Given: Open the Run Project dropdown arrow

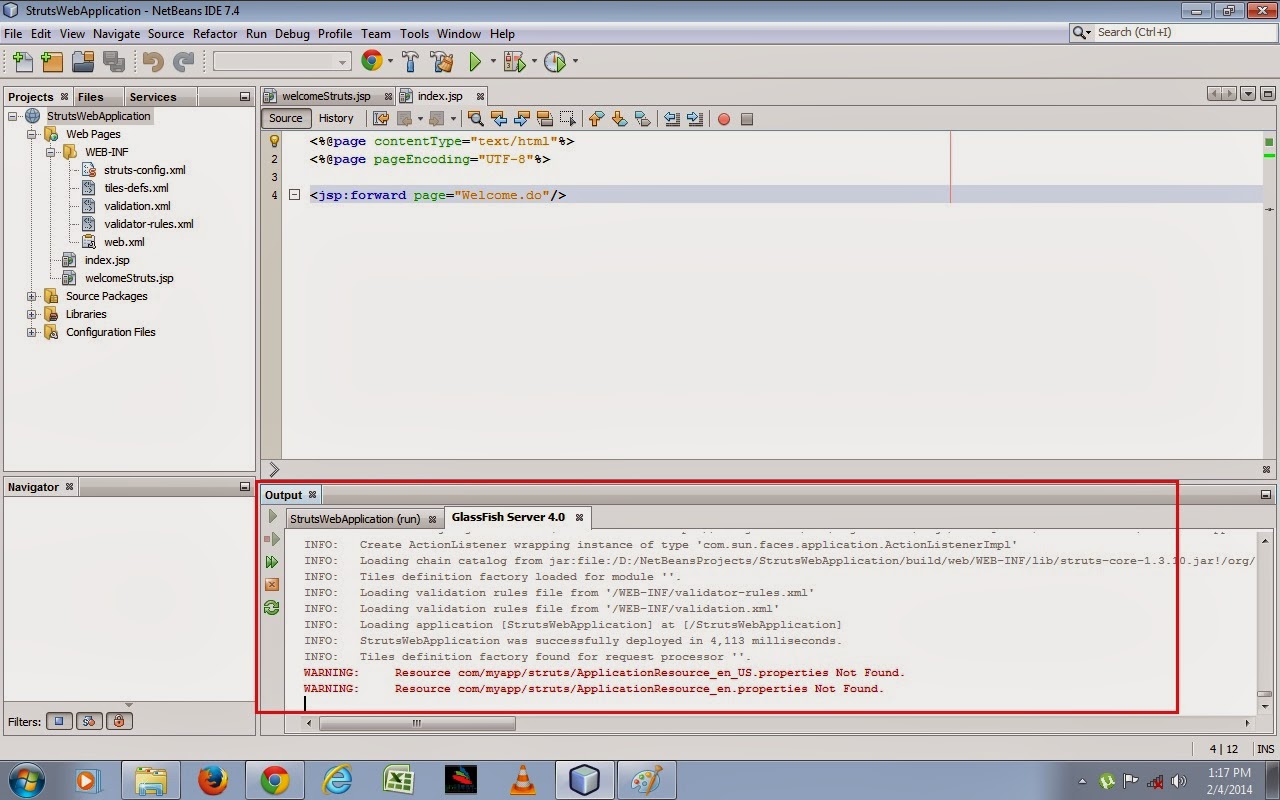Looking at the screenshot, I should pyautogui.click(x=492, y=62).
